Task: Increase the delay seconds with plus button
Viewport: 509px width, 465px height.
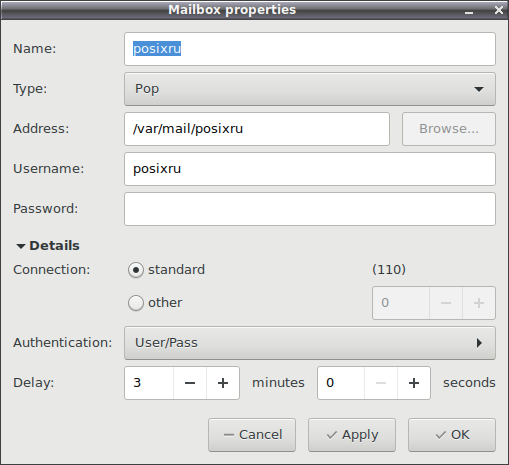Action: click(414, 383)
